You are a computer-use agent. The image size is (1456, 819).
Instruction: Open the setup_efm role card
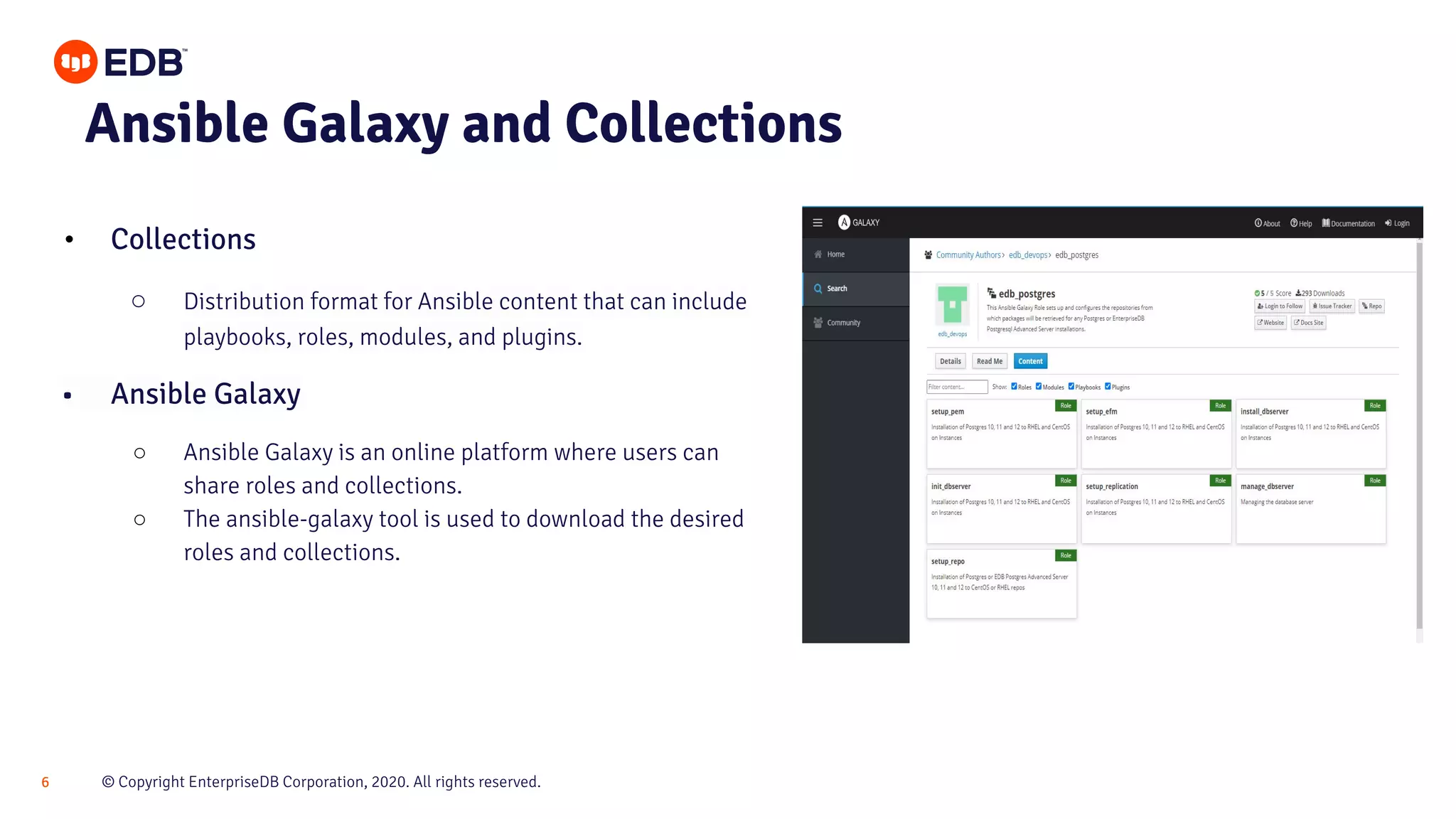coord(1156,434)
